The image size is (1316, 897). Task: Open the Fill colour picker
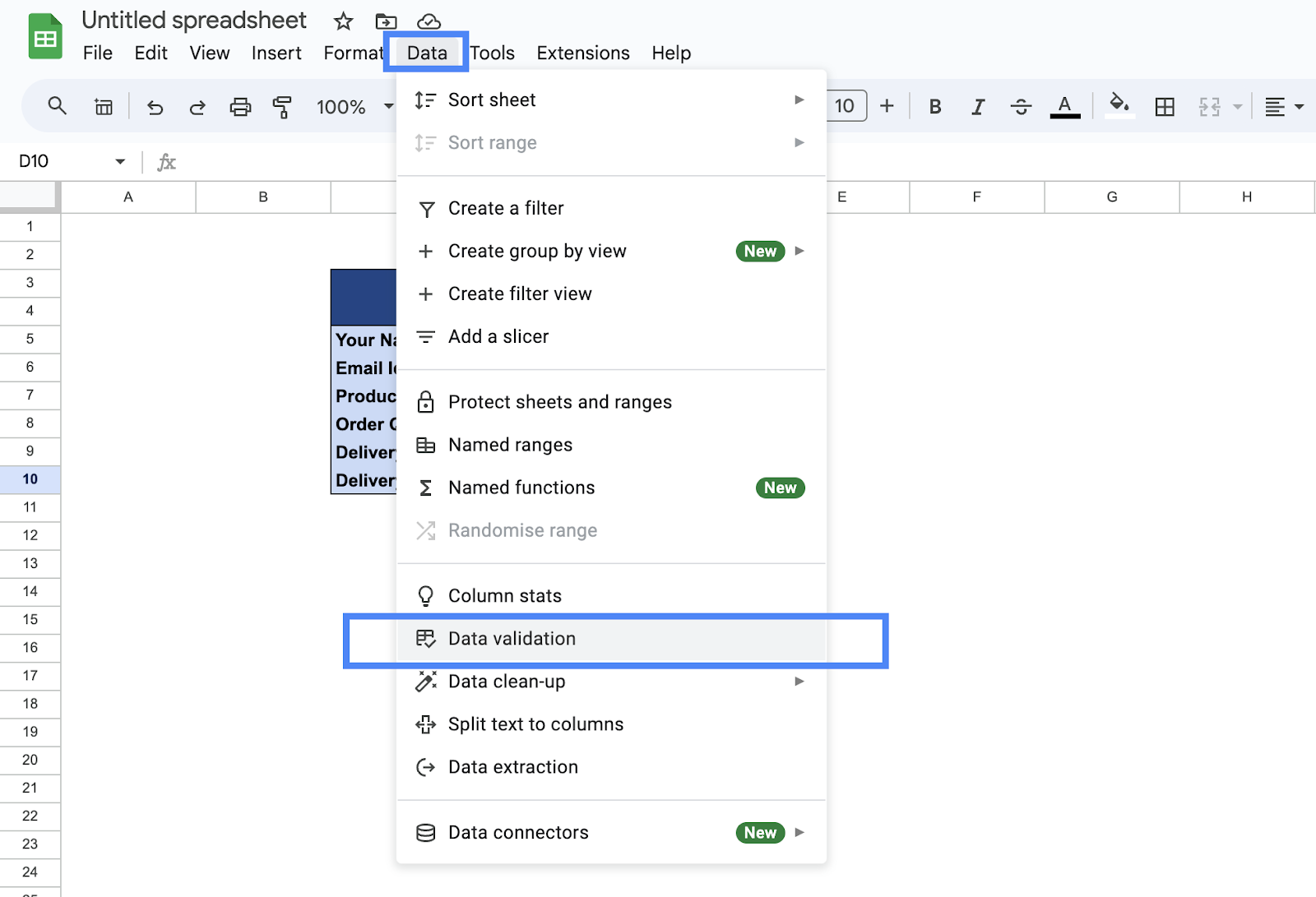tap(1119, 106)
